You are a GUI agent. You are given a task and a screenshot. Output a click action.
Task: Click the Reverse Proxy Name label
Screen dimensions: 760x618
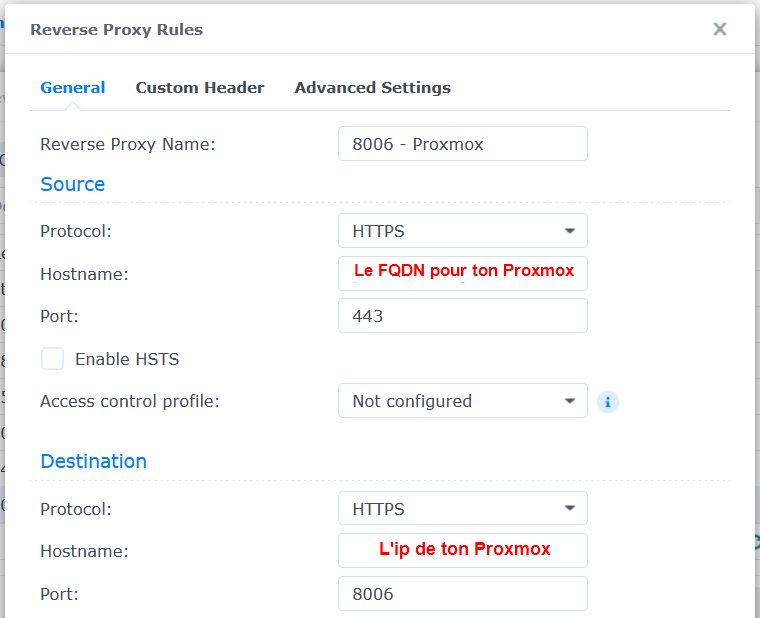[127, 144]
